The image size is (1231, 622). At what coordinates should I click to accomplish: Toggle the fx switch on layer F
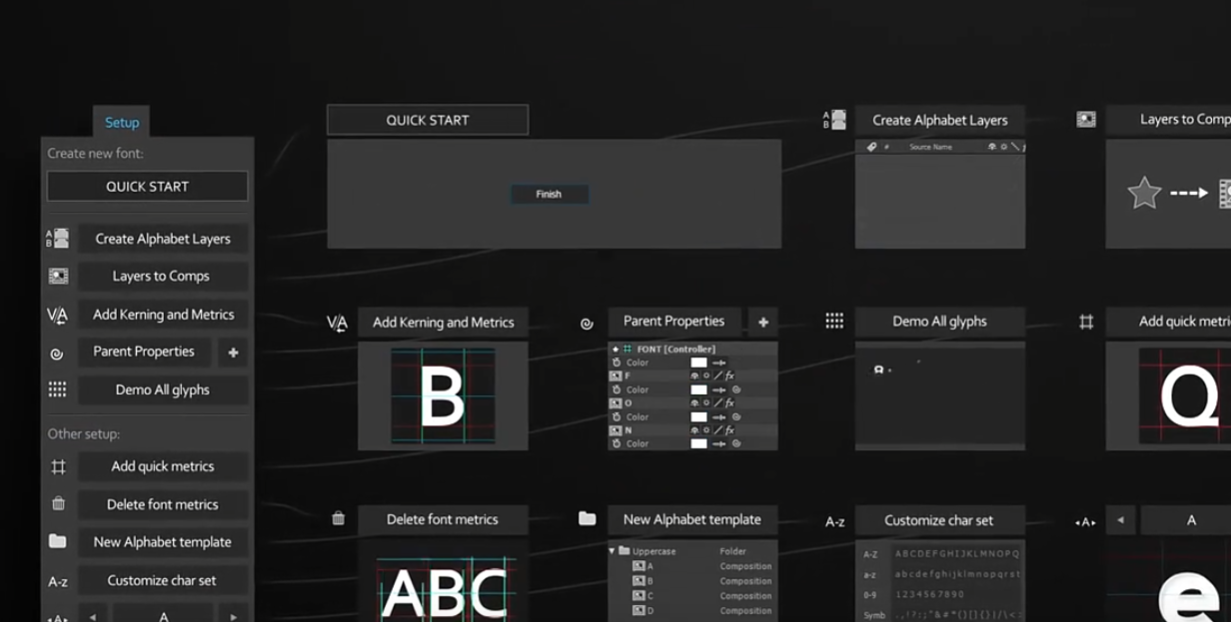pos(730,376)
